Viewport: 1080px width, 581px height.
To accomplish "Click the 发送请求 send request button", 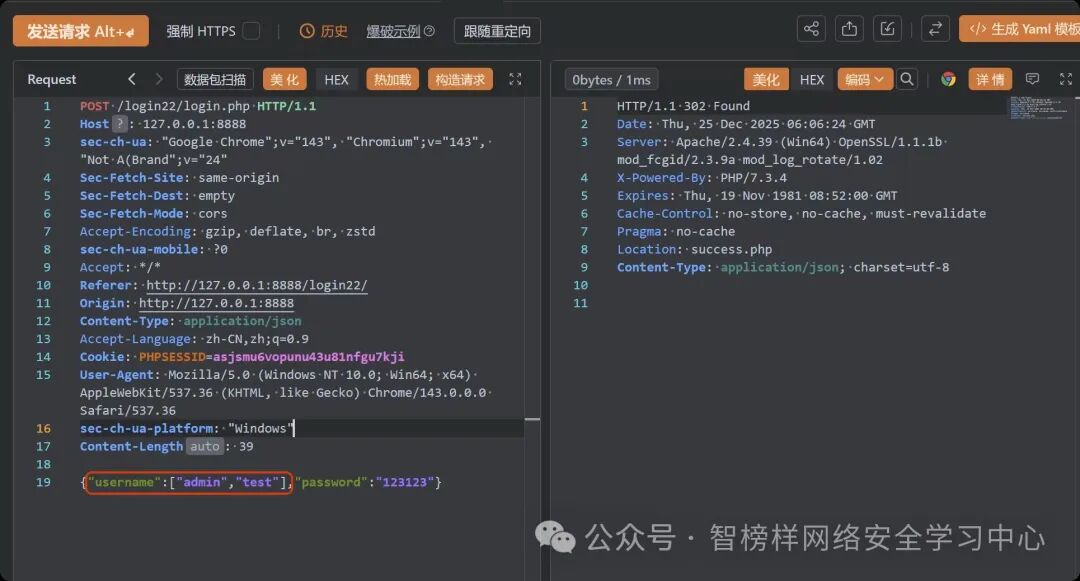I will [81, 31].
